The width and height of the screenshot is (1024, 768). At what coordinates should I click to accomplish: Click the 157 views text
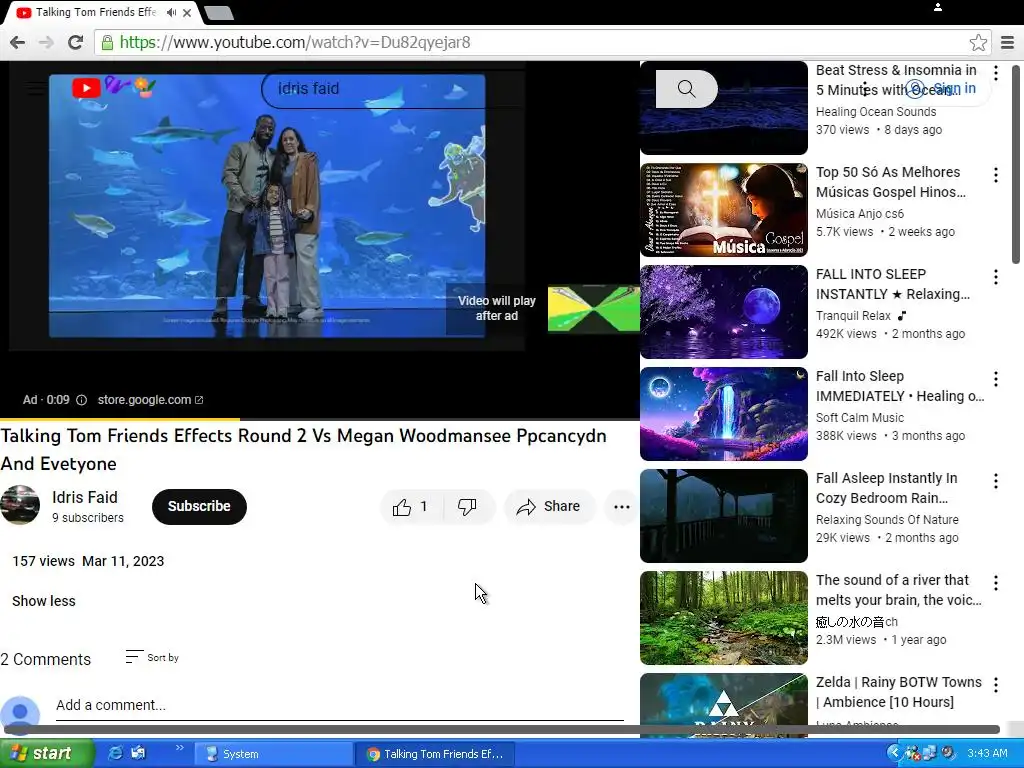(x=44, y=562)
